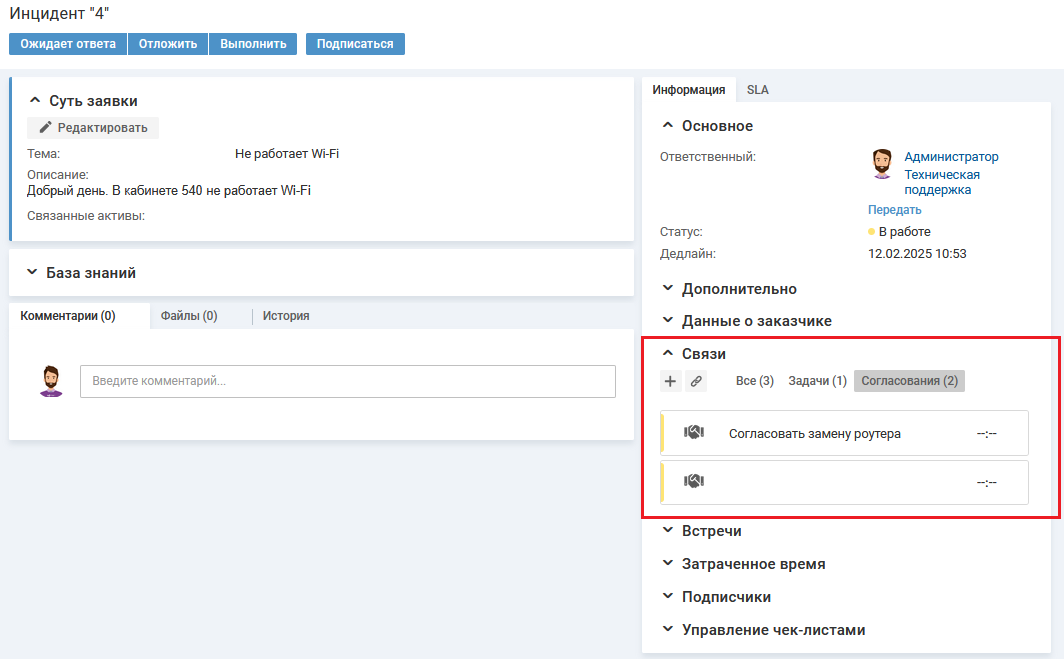Screen dimensions: 1064x659
Task: Filter links by Задачи (1)
Action: (x=817, y=381)
